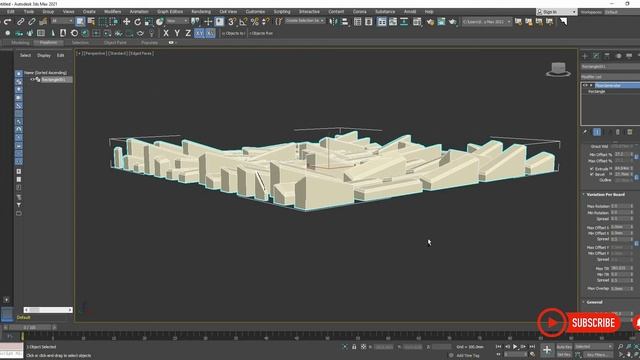
Task: Open the Select menu in Scene Explorer
Action: pyautogui.click(x=25, y=55)
